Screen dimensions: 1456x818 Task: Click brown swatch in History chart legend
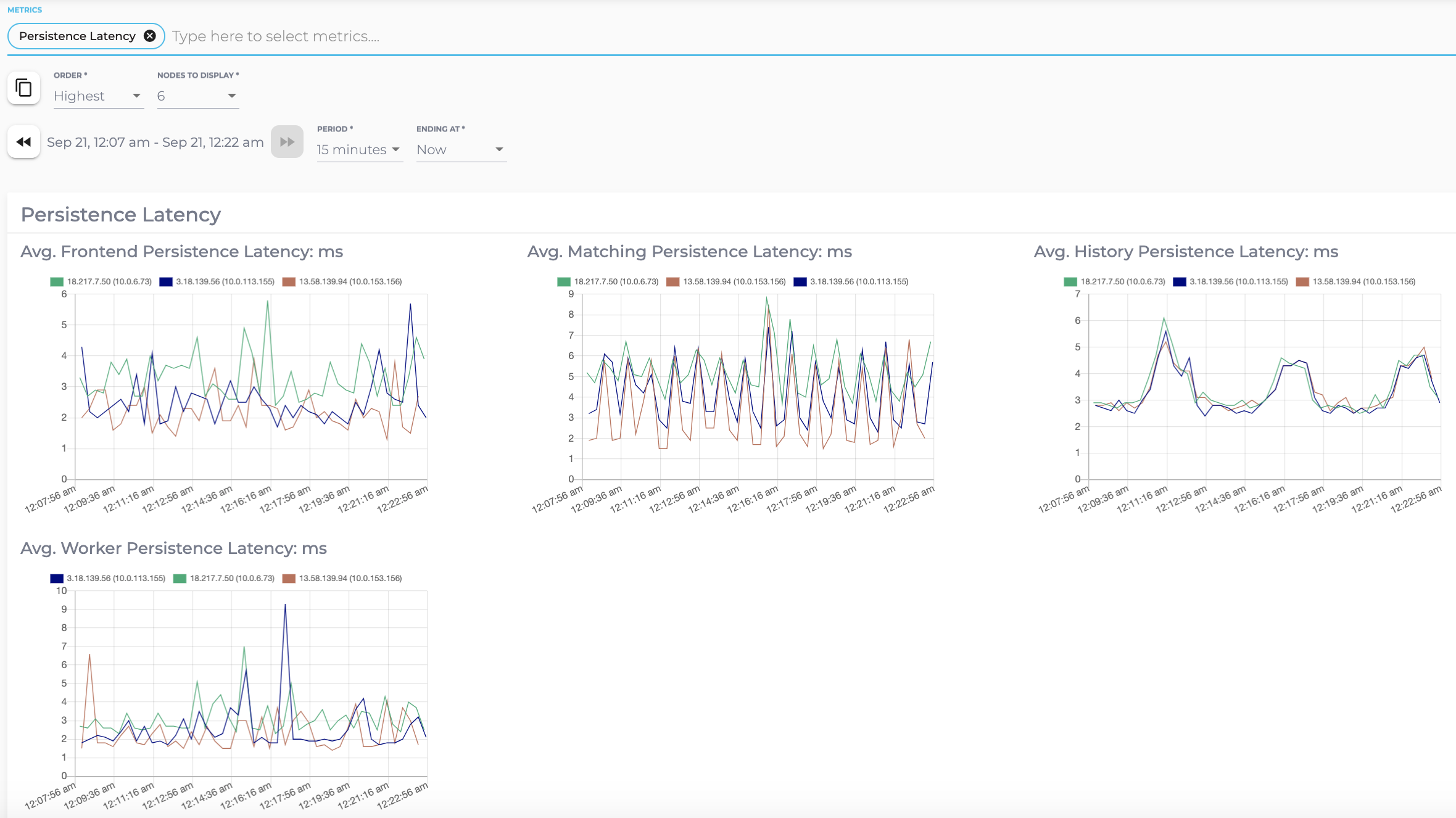pos(1302,282)
